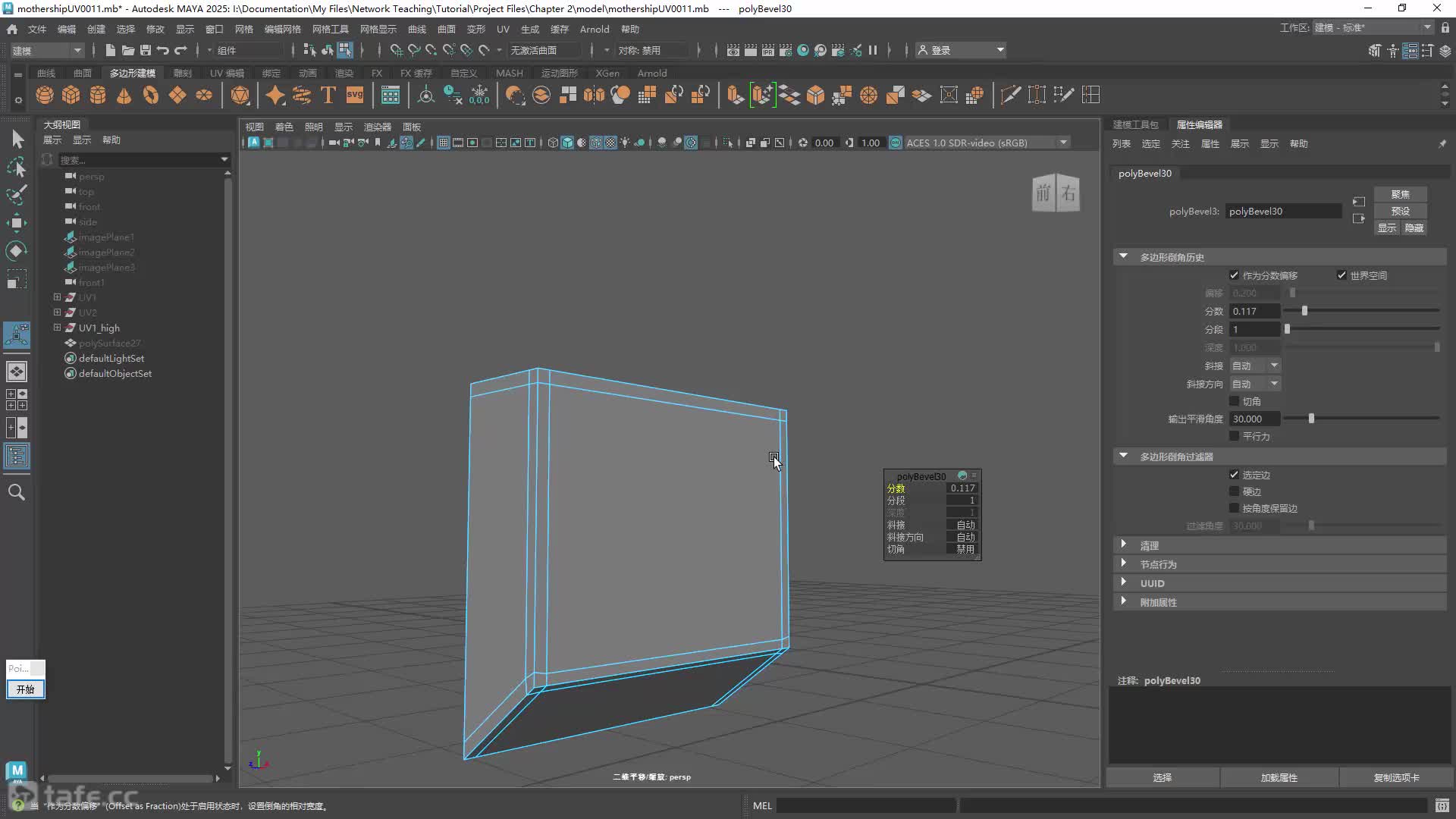Click the 隐藏 button in attribute editor
The width and height of the screenshot is (1456, 819).
[x=1414, y=227]
